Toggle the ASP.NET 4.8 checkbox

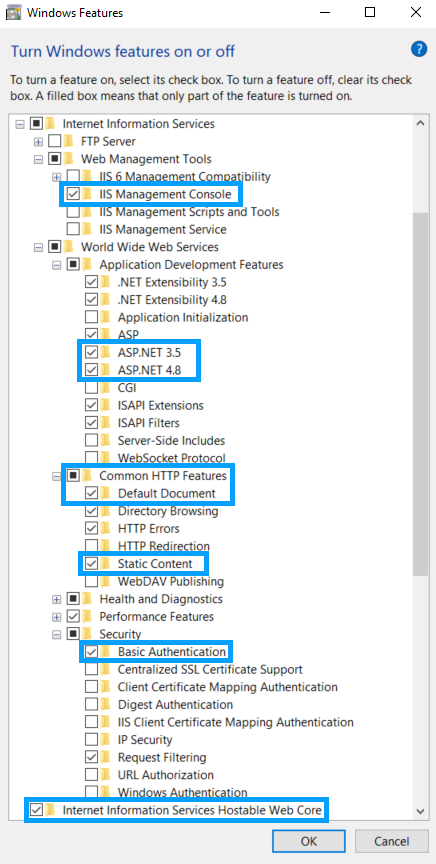coord(91,370)
